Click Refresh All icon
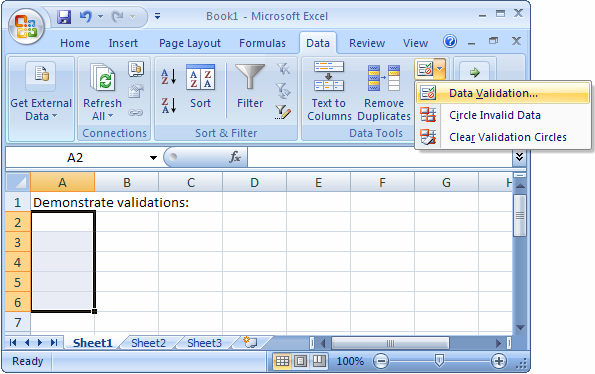Screen dimensions: 595x374 coord(102,77)
